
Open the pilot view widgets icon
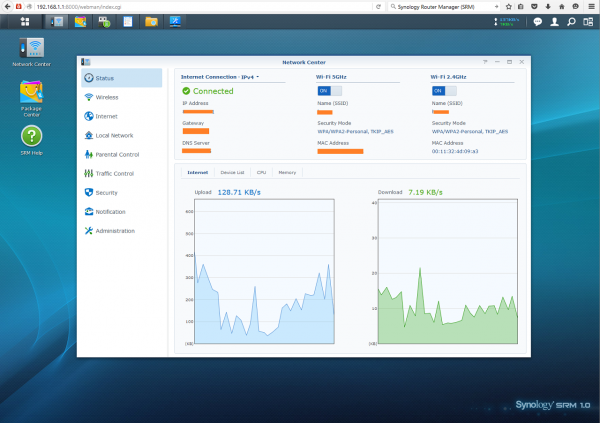click(588, 22)
